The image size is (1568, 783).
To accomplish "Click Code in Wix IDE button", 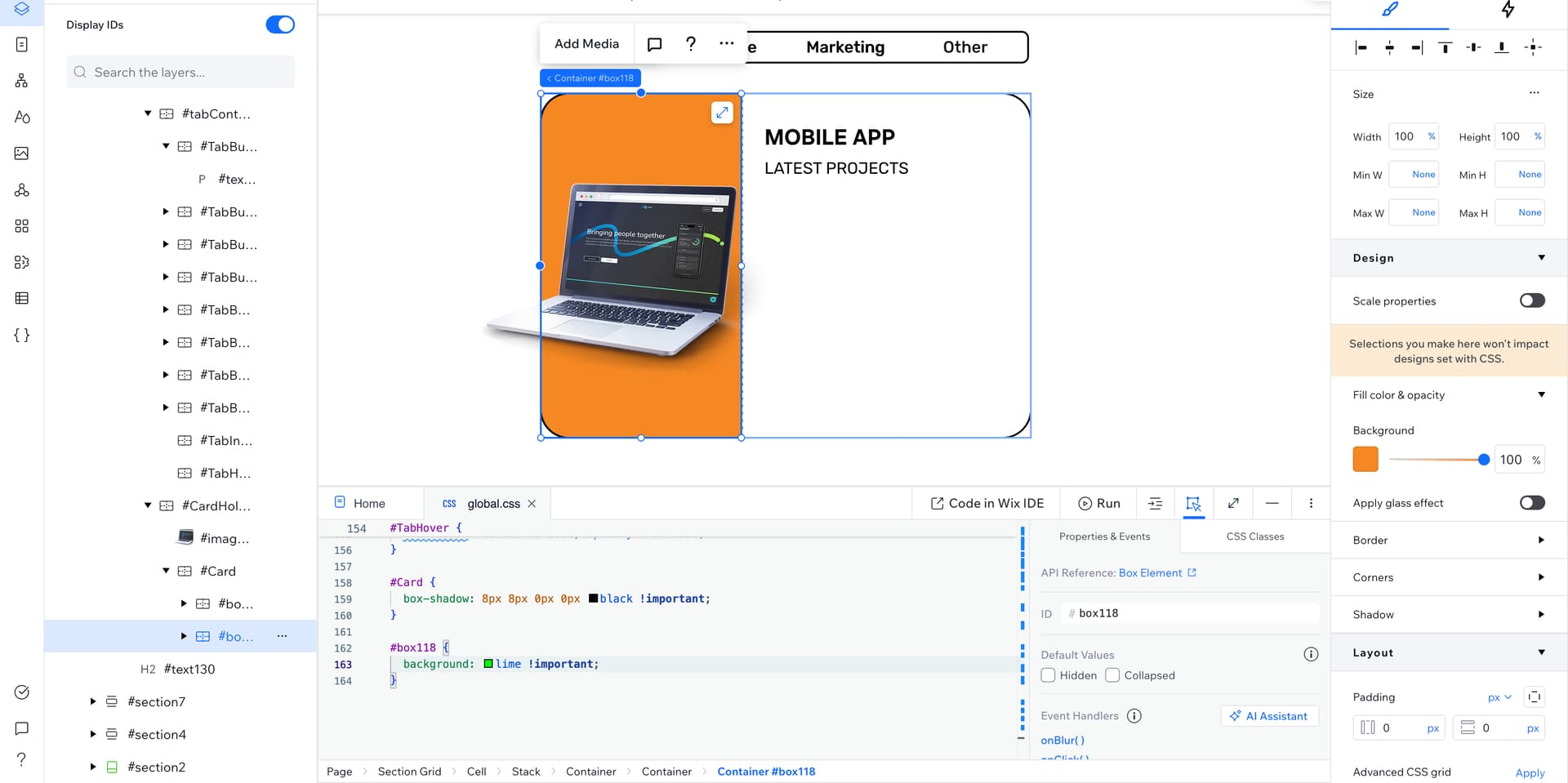I will point(987,504).
